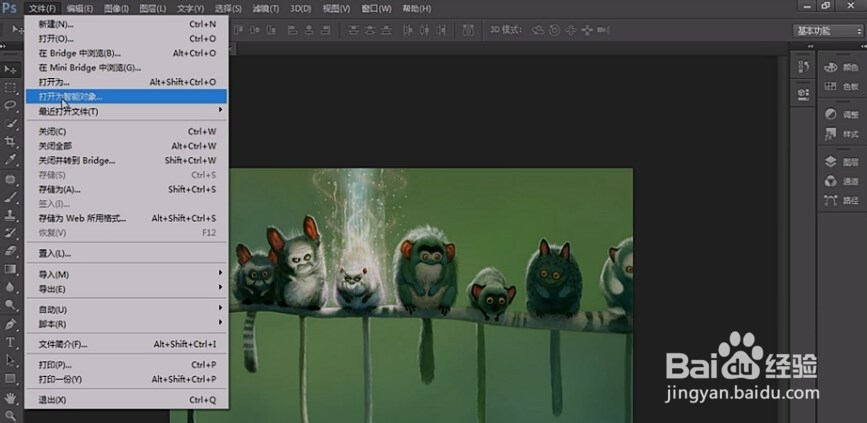Select the Dodge tool
Screen dimensions: 867x423
coord(10,304)
